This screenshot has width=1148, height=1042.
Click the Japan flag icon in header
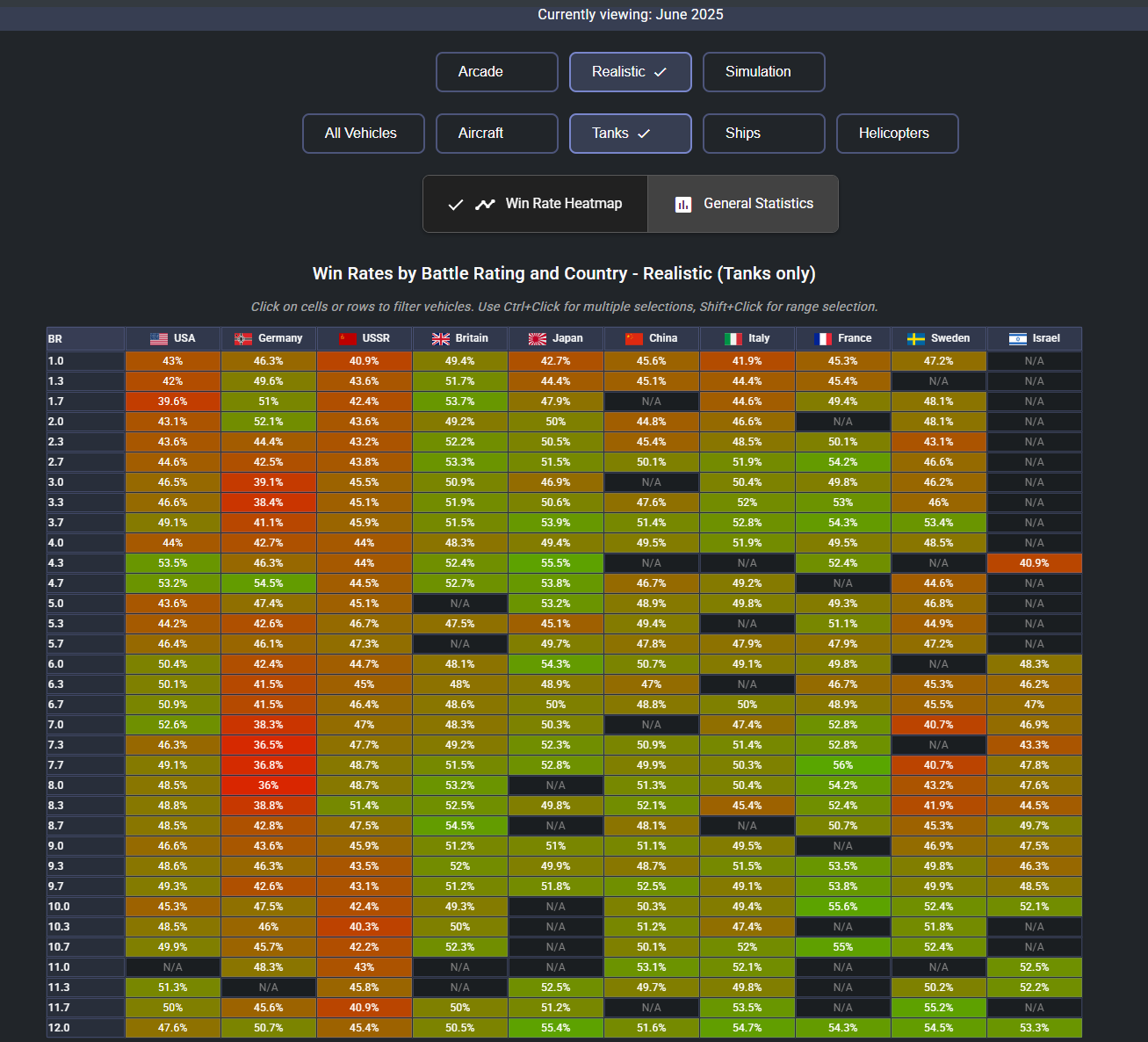point(538,338)
